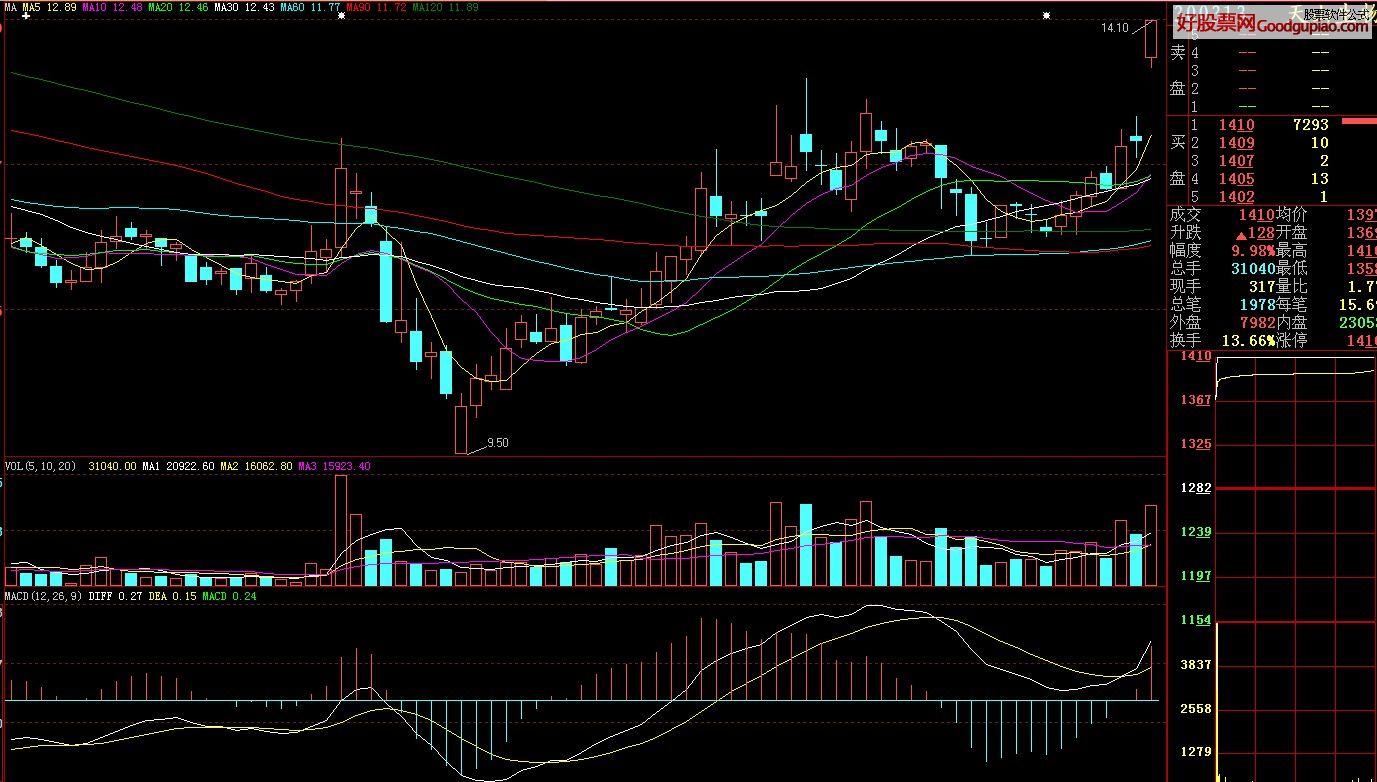
Task: Click the 每笔 per-trade label
Action: click(1292, 304)
